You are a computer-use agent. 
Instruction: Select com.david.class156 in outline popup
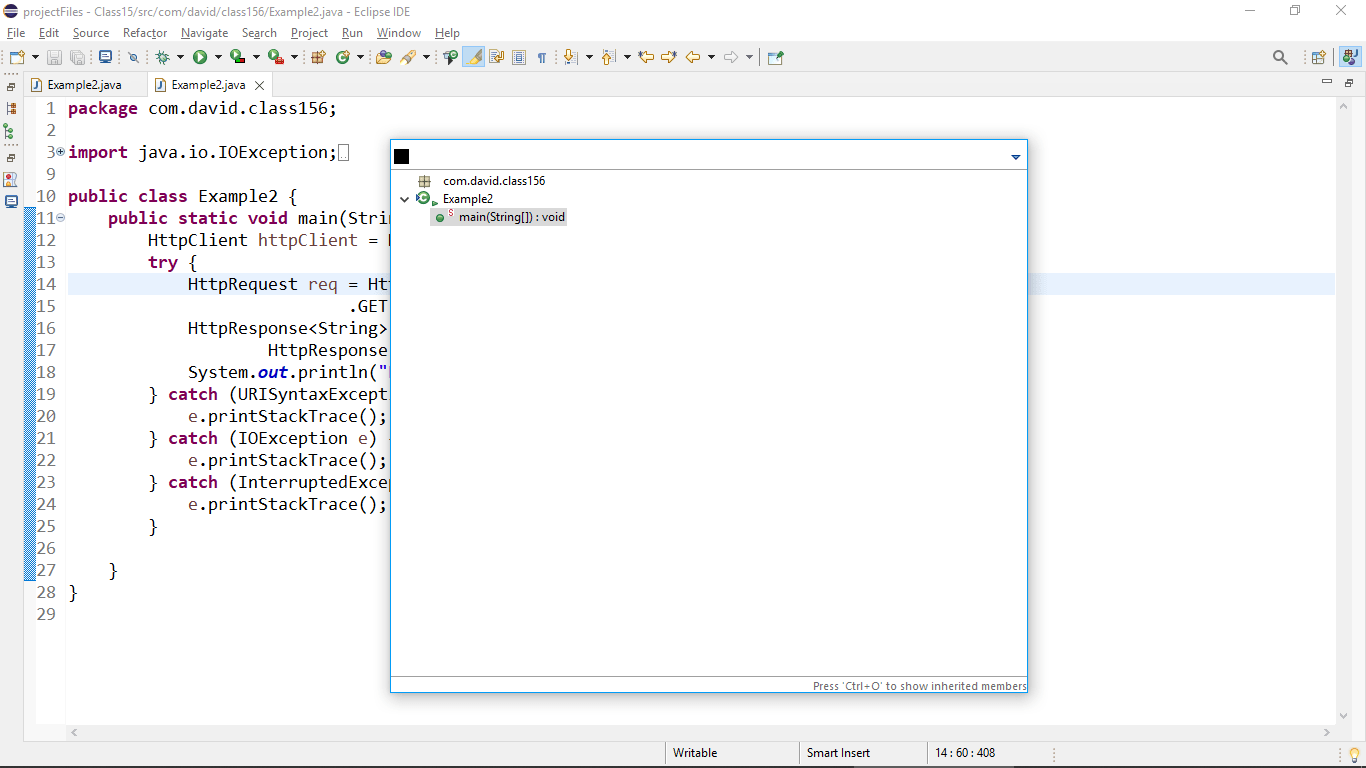(x=494, y=181)
